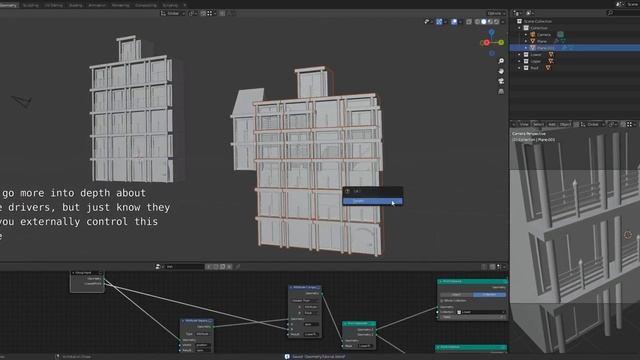This screenshot has height=360, width=640.
Task: Switch to solid shading mode
Action: (484, 22)
